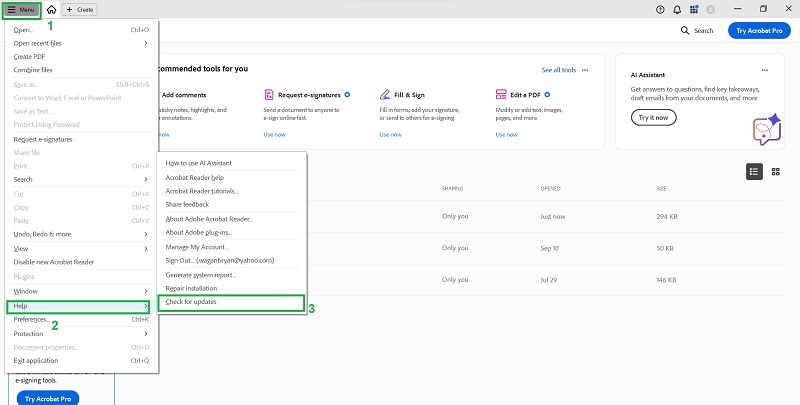Select Generate system report...

232,275
